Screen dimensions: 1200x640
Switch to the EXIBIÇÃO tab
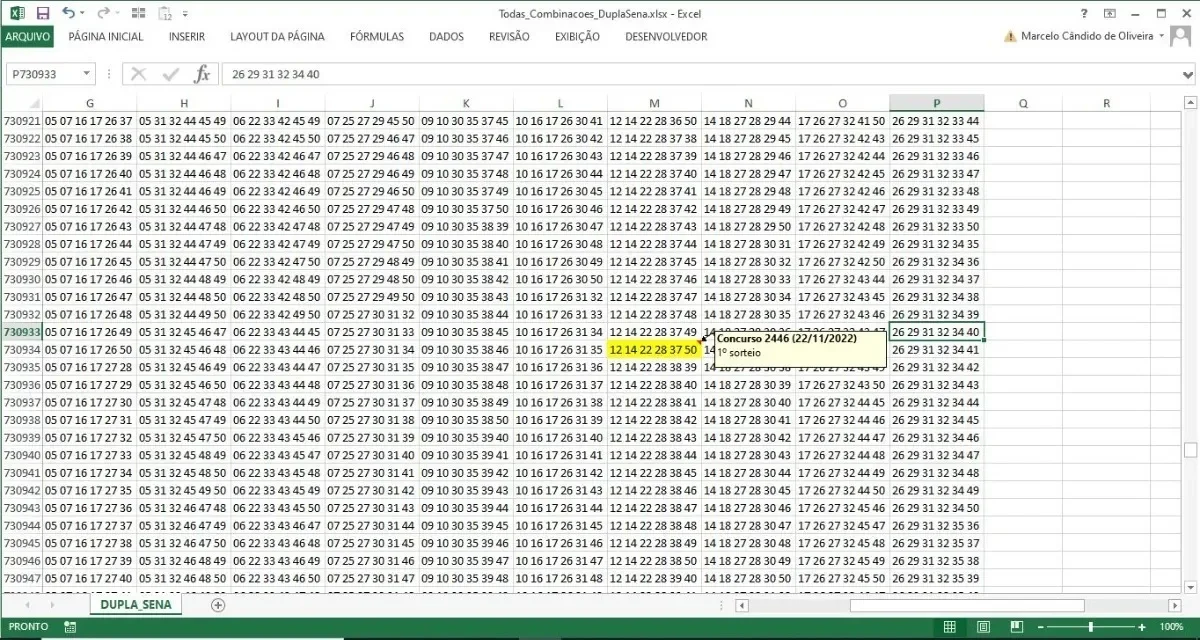[577, 37]
